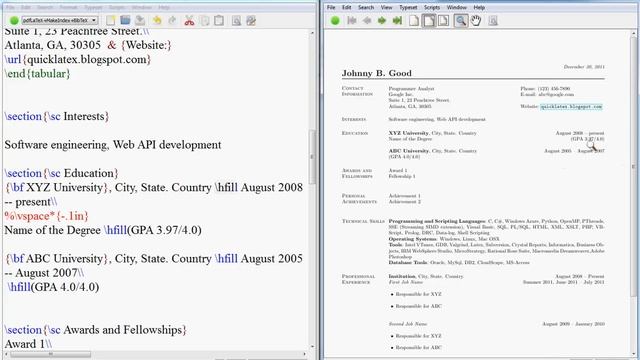The width and height of the screenshot is (640, 360).
Task: Open Find in the editor toolbar
Action: point(236,20)
